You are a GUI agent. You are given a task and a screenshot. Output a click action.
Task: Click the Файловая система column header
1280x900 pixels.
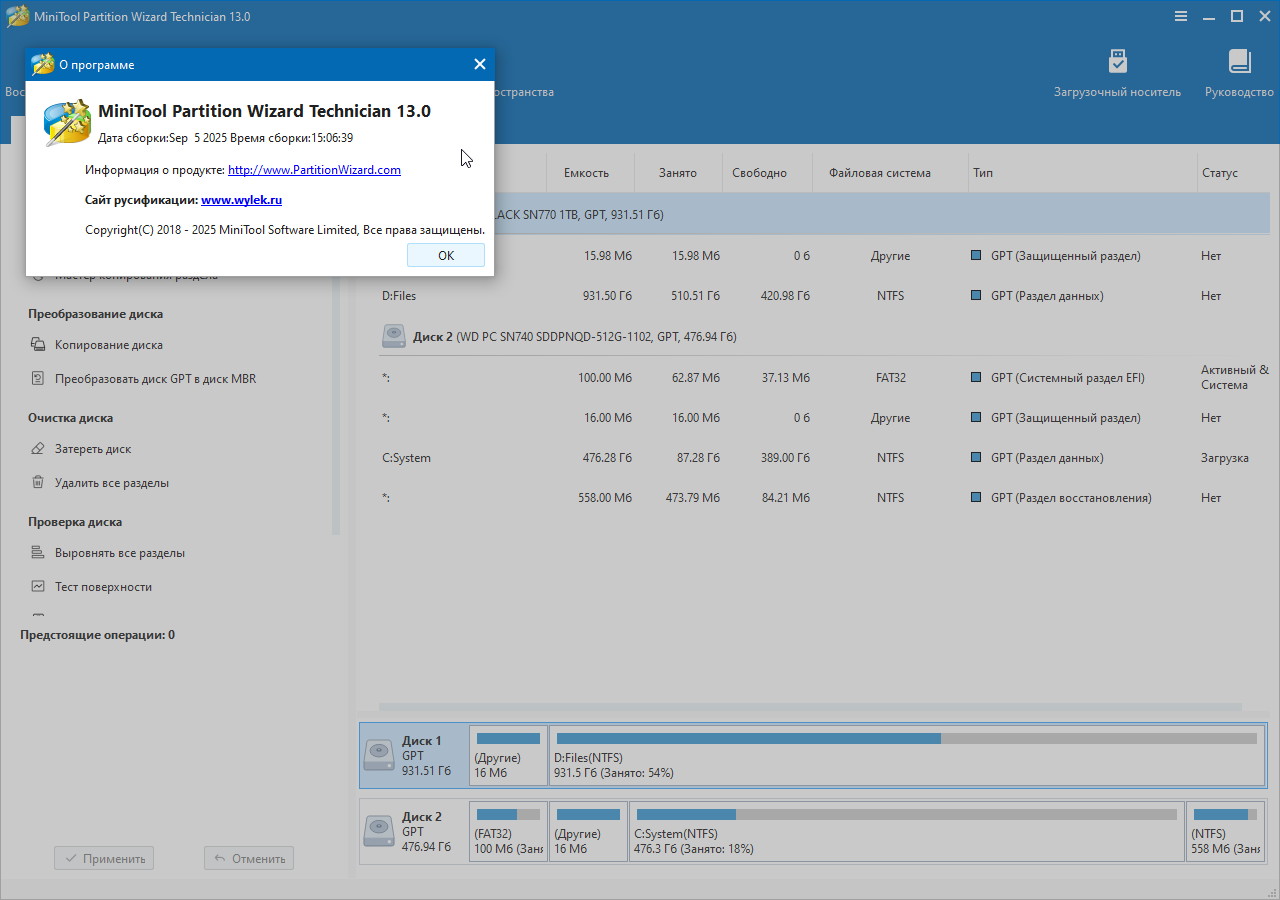[879, 173]
